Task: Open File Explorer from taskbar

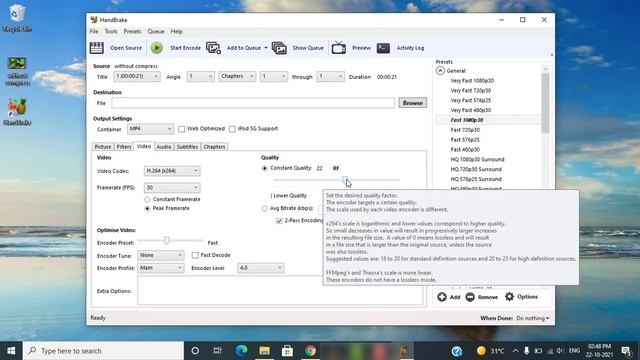Action: 264,351
